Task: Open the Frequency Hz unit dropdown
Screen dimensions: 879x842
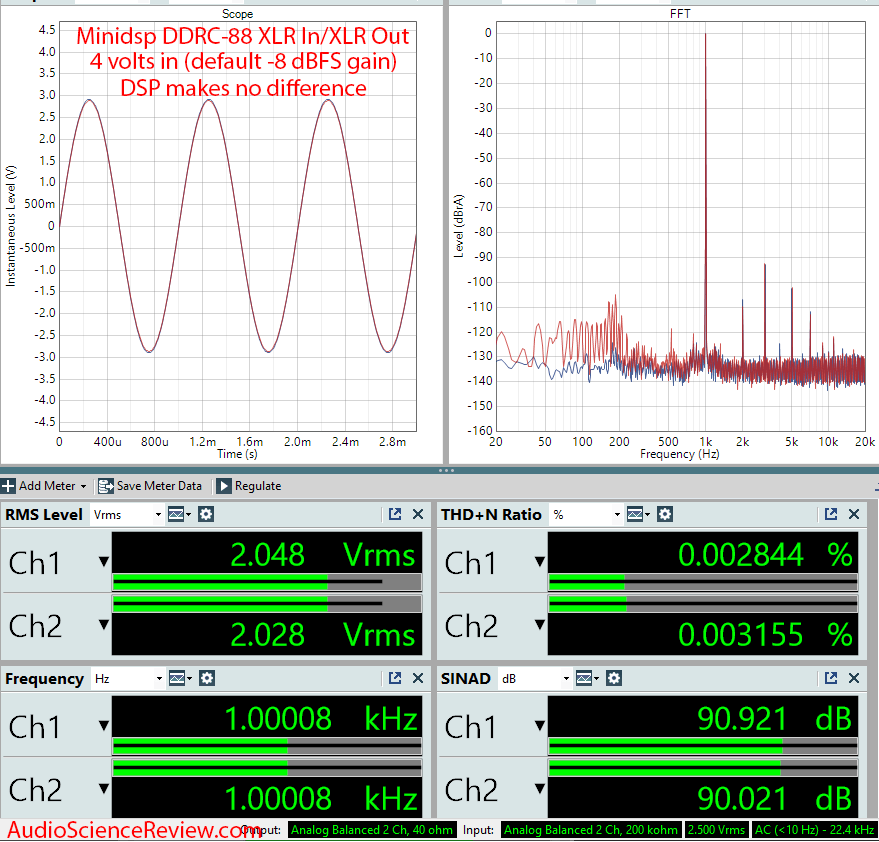Action: tap(127, 679)
